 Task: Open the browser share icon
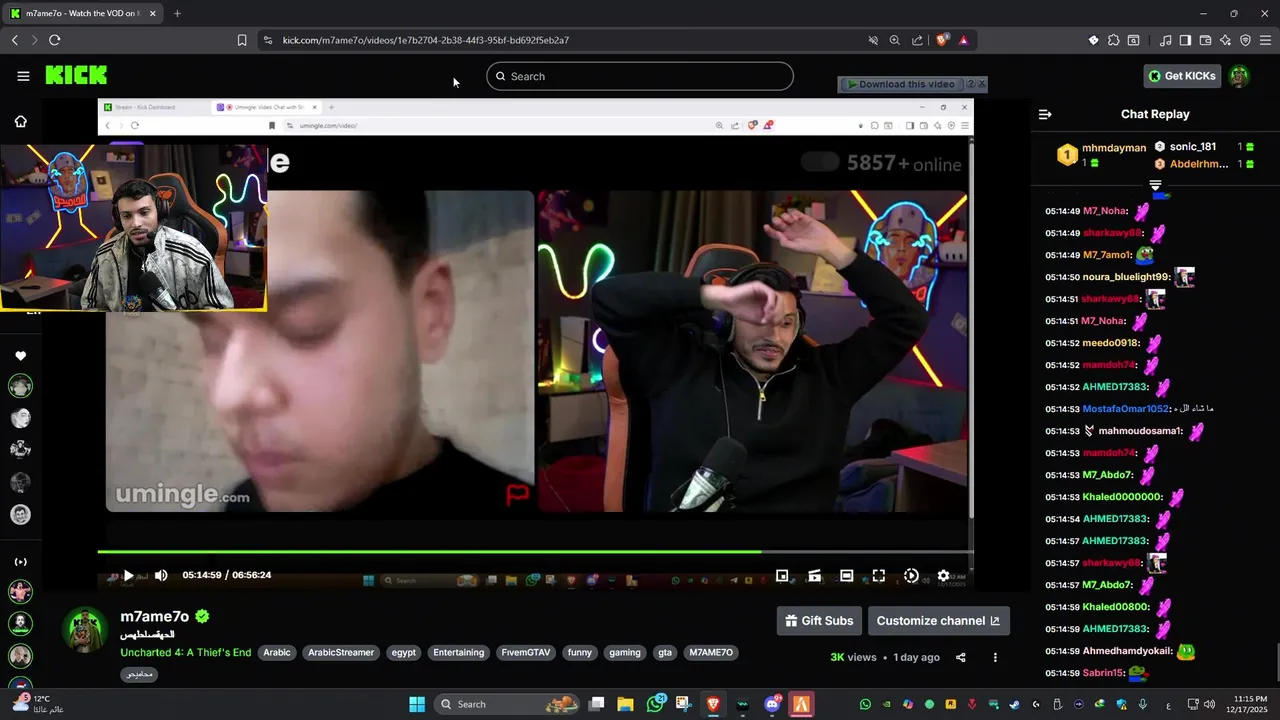point(917,40)
